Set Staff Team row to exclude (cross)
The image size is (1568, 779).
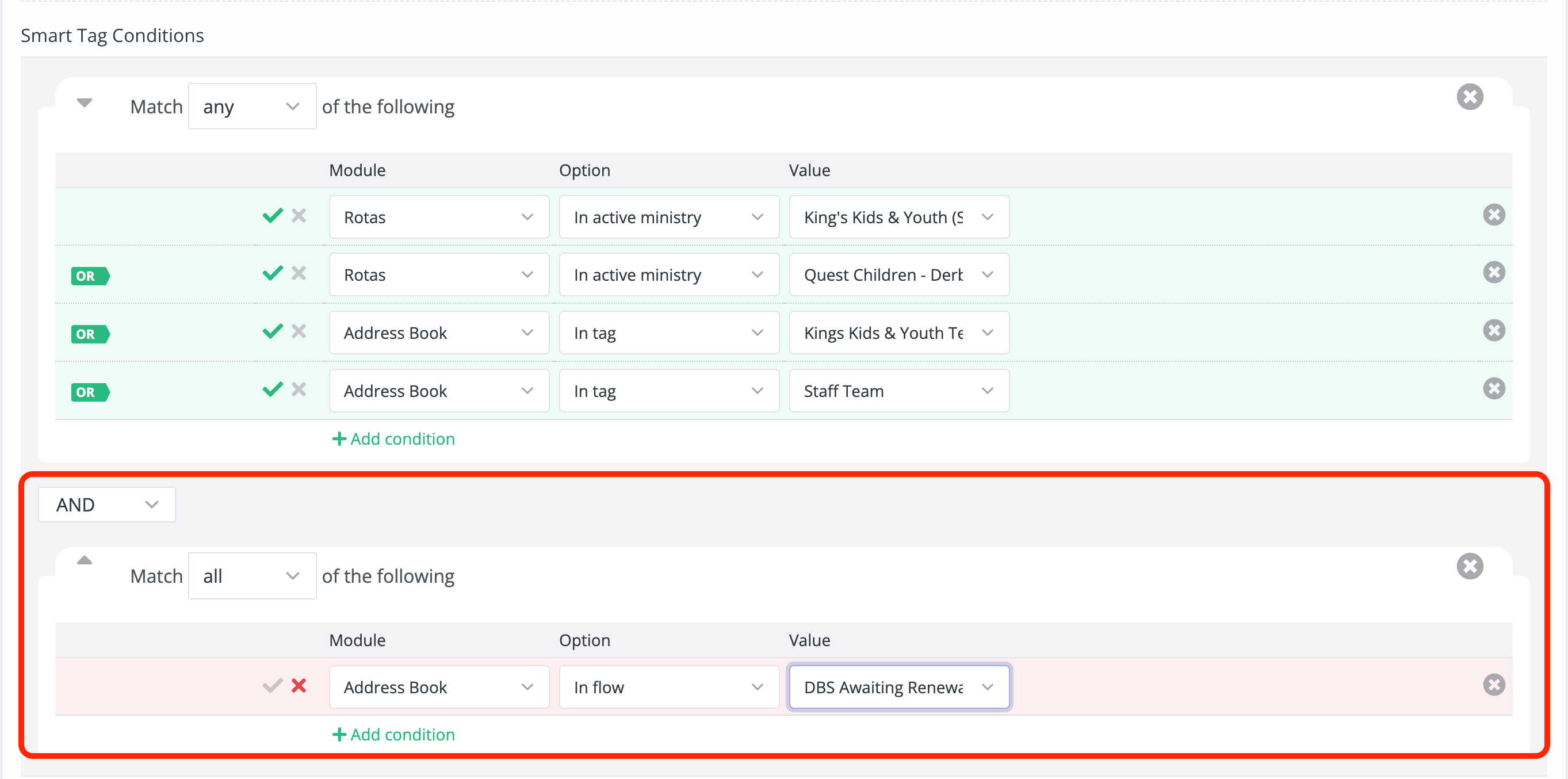(x=299, y=389)
